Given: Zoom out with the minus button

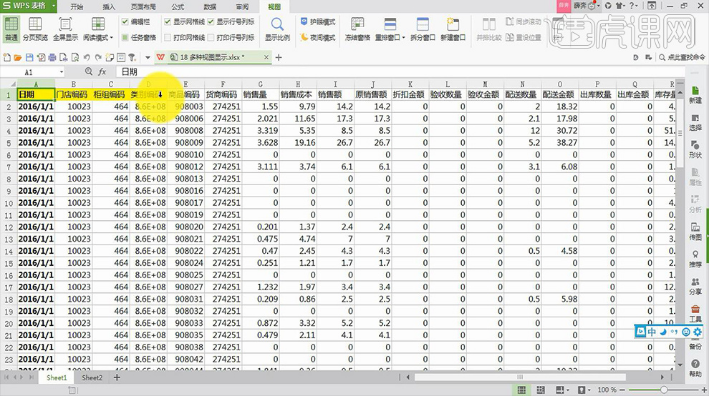Looking at the screenshot, I should coord(622,390).
